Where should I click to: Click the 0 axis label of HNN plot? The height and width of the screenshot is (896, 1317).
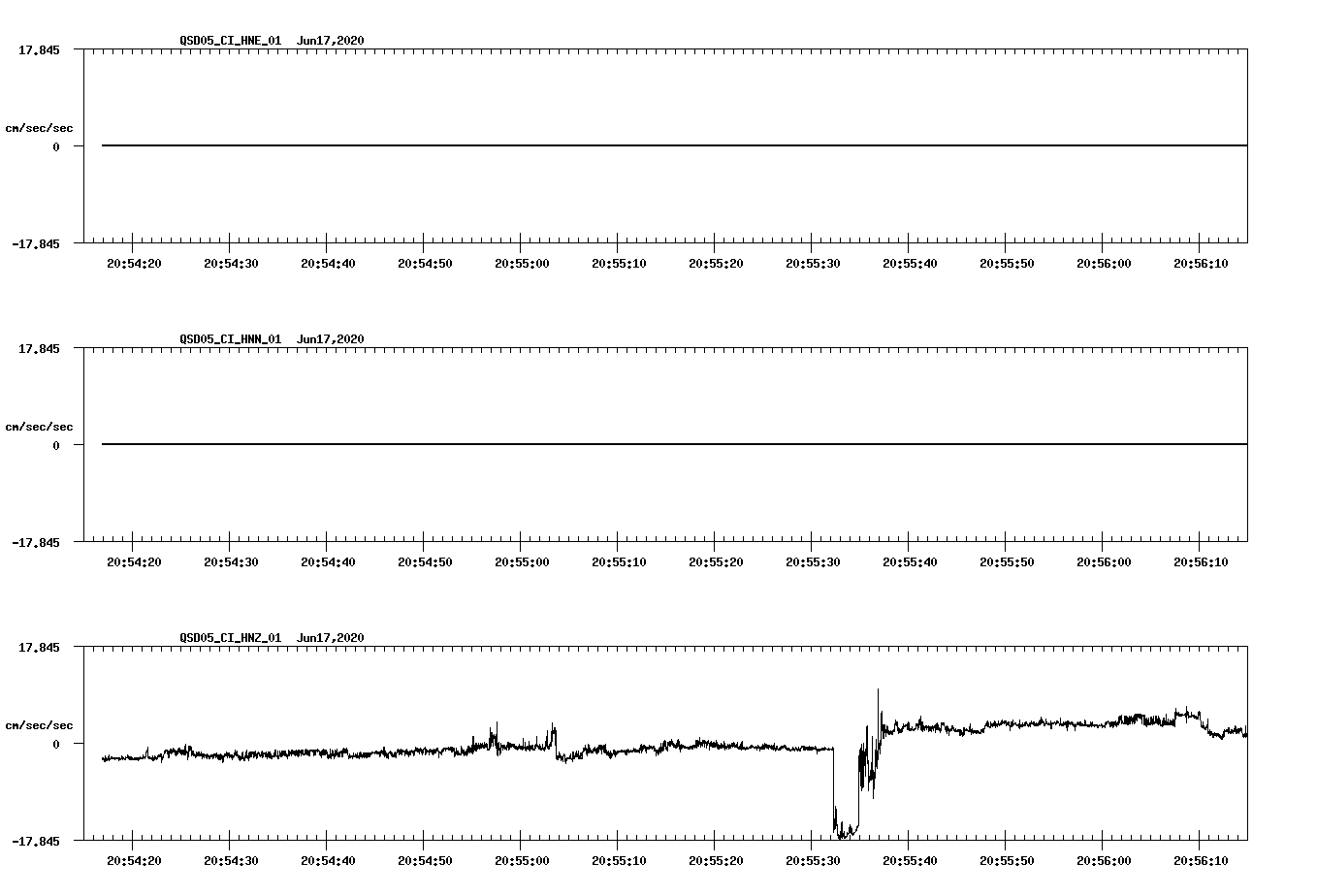56,445
